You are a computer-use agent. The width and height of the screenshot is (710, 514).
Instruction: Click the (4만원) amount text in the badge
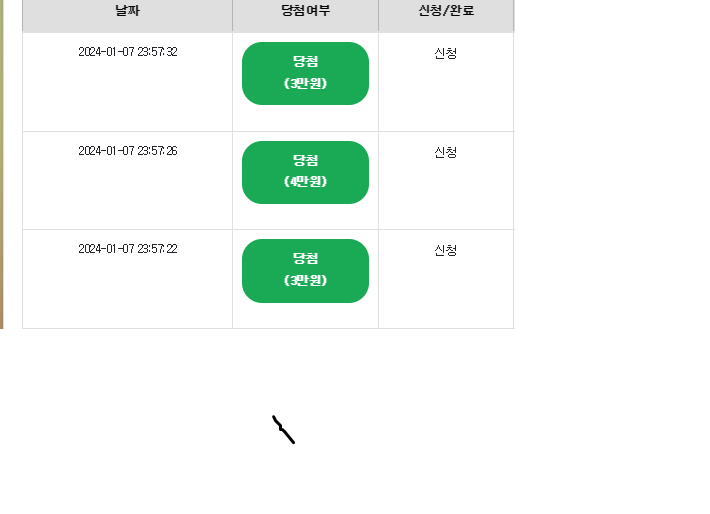(305, 181)
